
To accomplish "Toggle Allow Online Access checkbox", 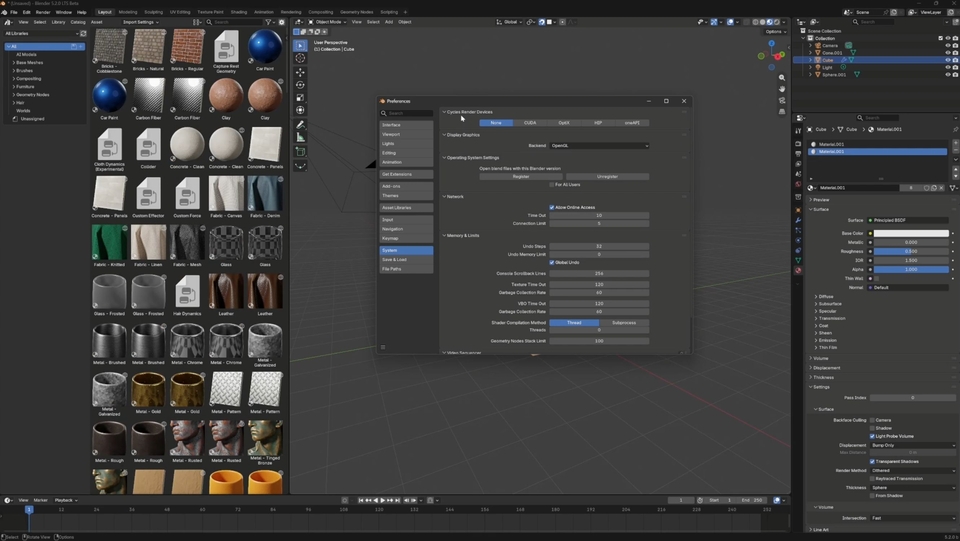I will [552, 207].
